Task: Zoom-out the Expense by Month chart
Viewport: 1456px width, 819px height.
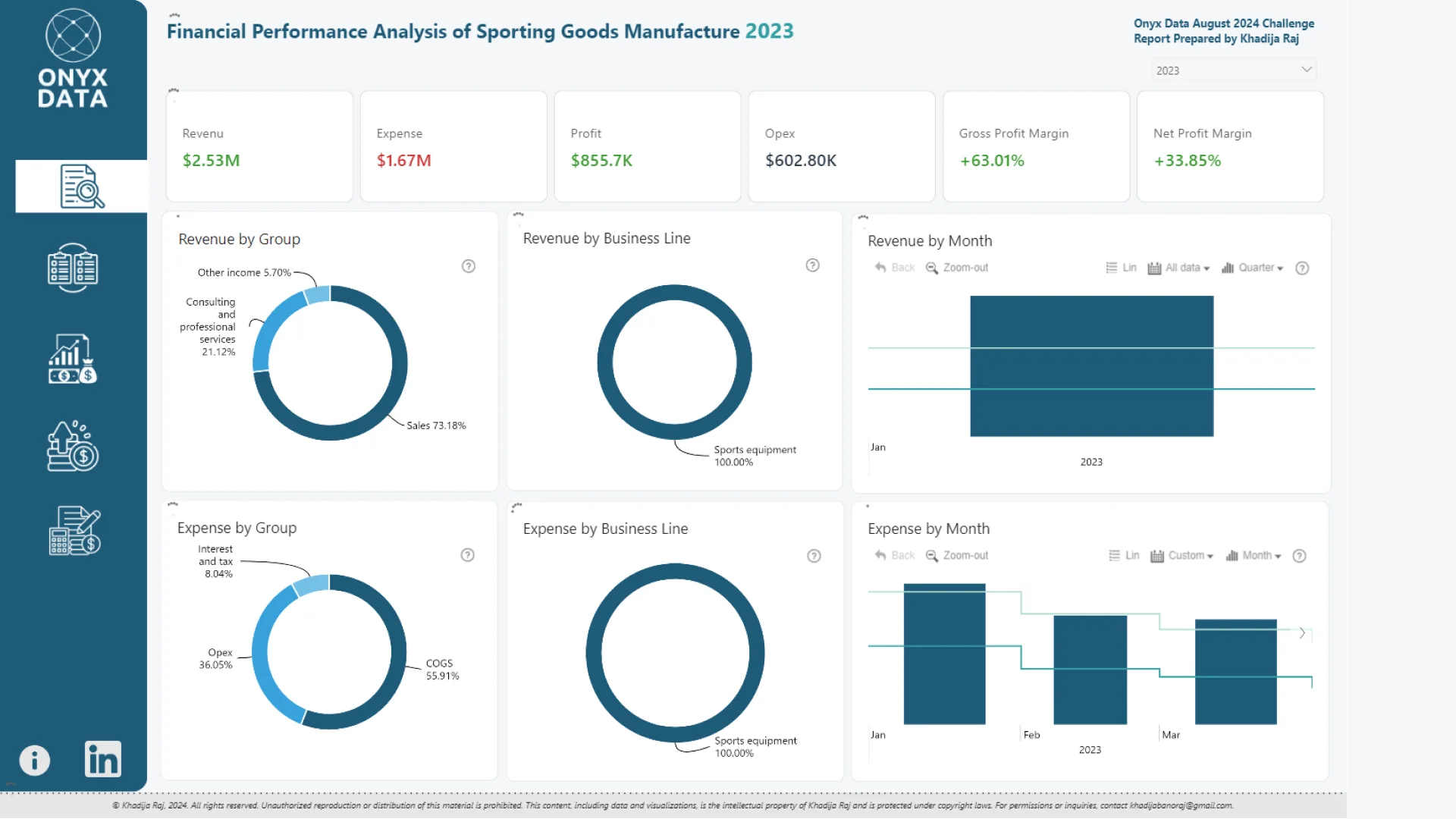Action: coord(957,555)
